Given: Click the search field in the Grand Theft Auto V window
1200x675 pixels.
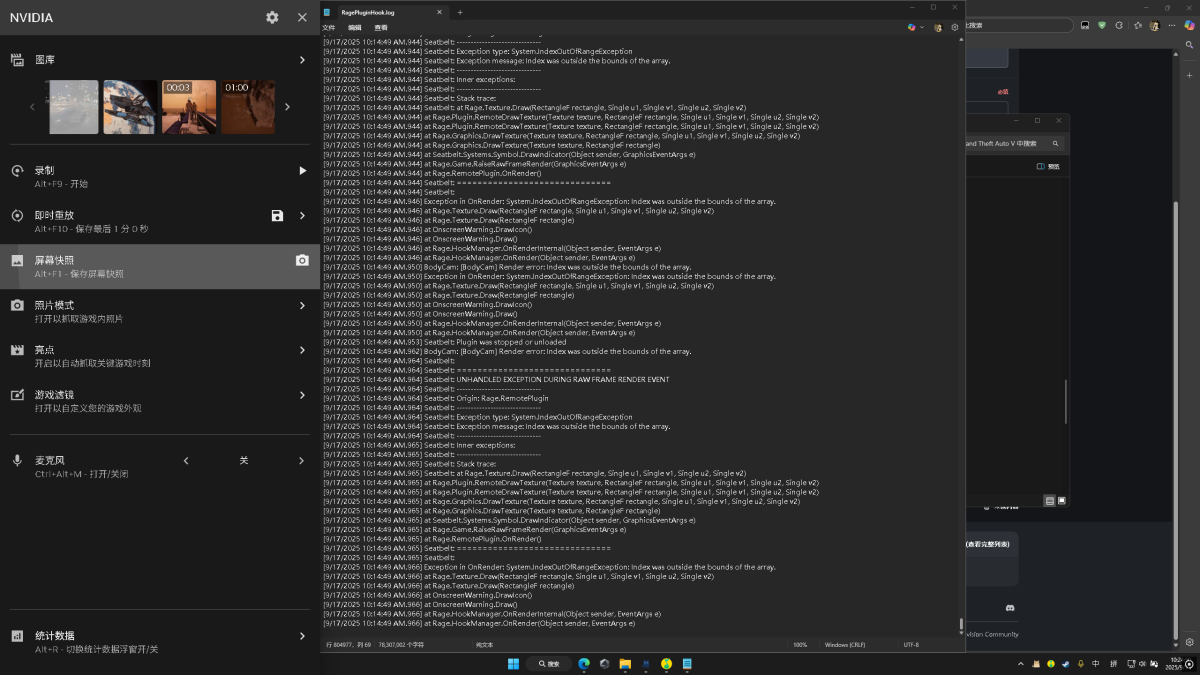Looking at the screenshot, I should pos(1013,143).
